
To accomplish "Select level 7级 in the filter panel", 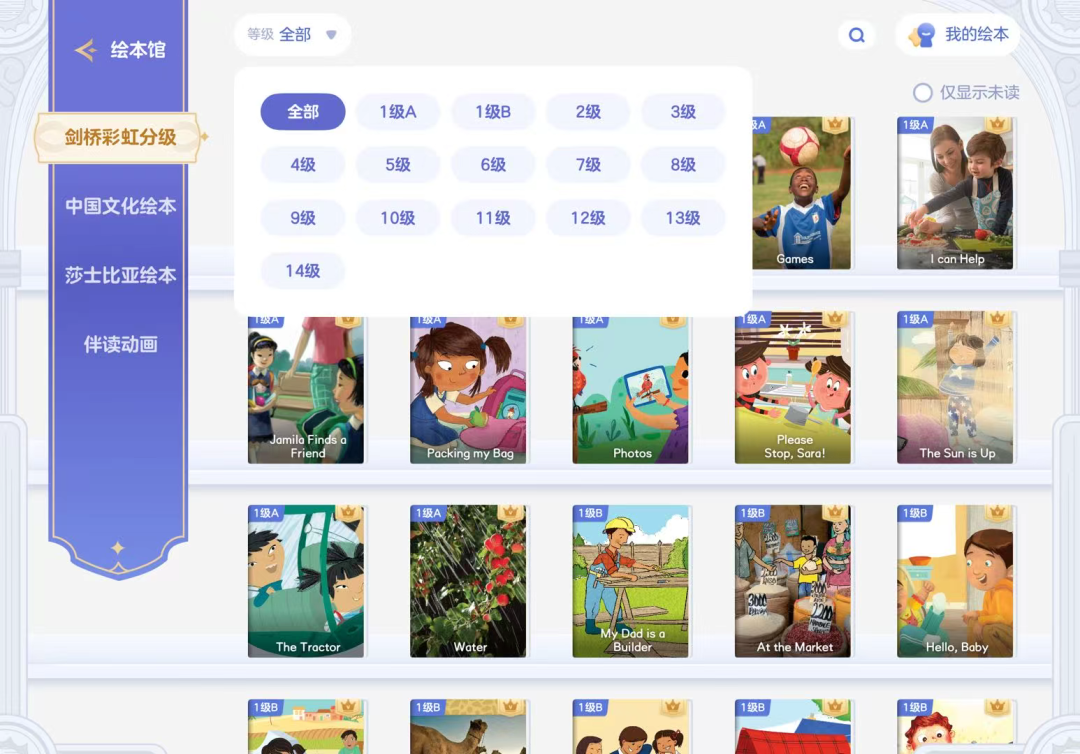I will [588, 165].
